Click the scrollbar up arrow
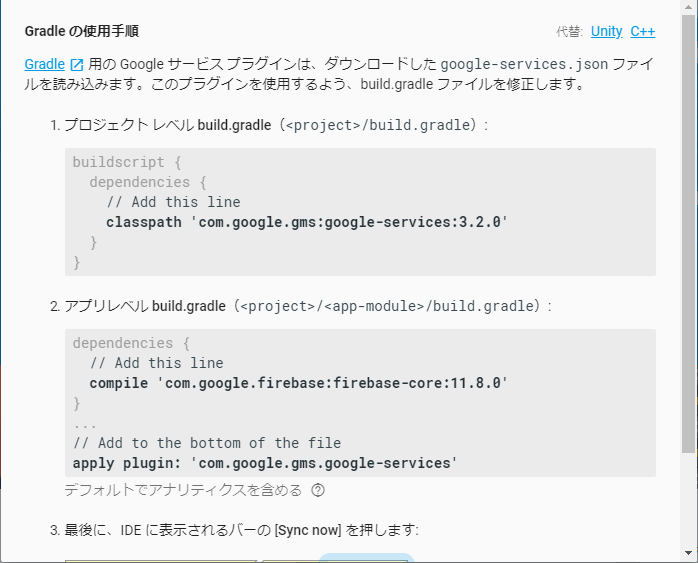698x563 pixels. click(689, 8)
